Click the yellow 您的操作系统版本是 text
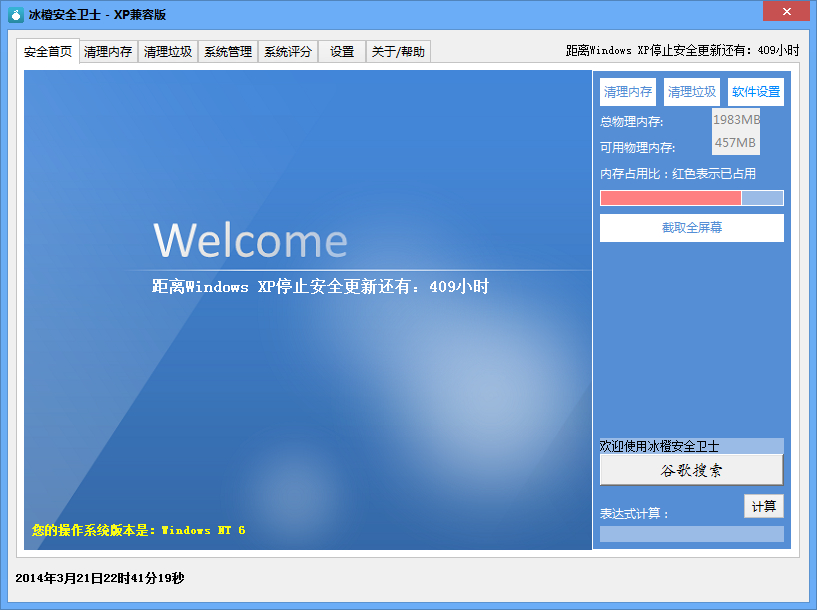The image size is (817, 610). tap(139, 530)
